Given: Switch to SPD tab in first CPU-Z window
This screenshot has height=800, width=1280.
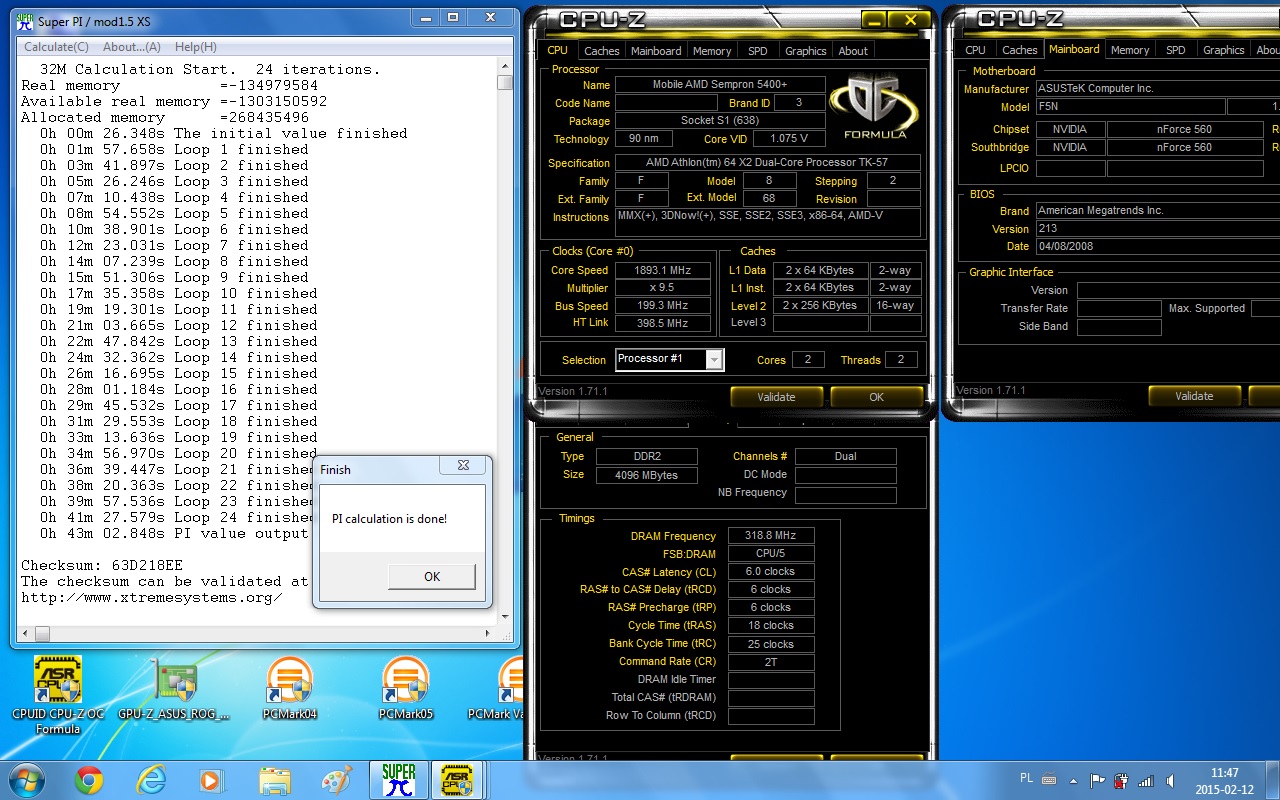Looking at the screenshot, I should point(758,50).
